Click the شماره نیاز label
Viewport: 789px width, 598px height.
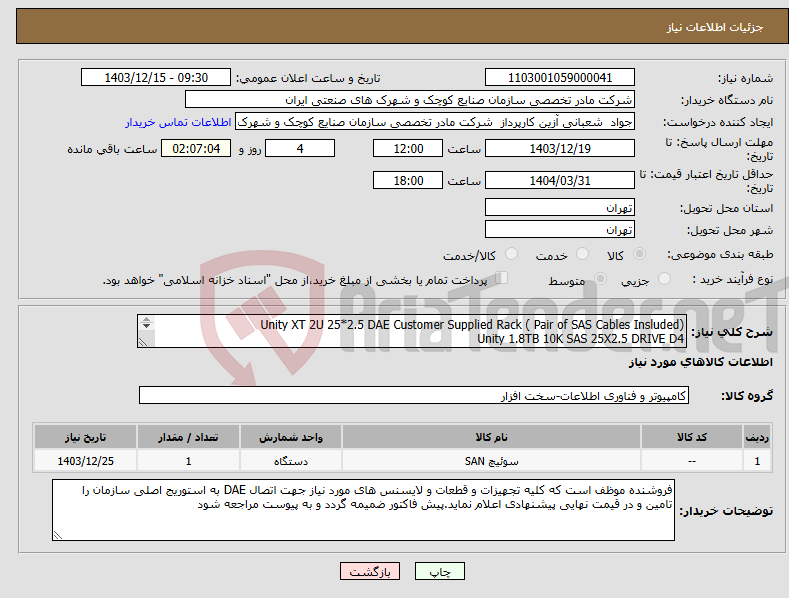[x=745, y=79]
